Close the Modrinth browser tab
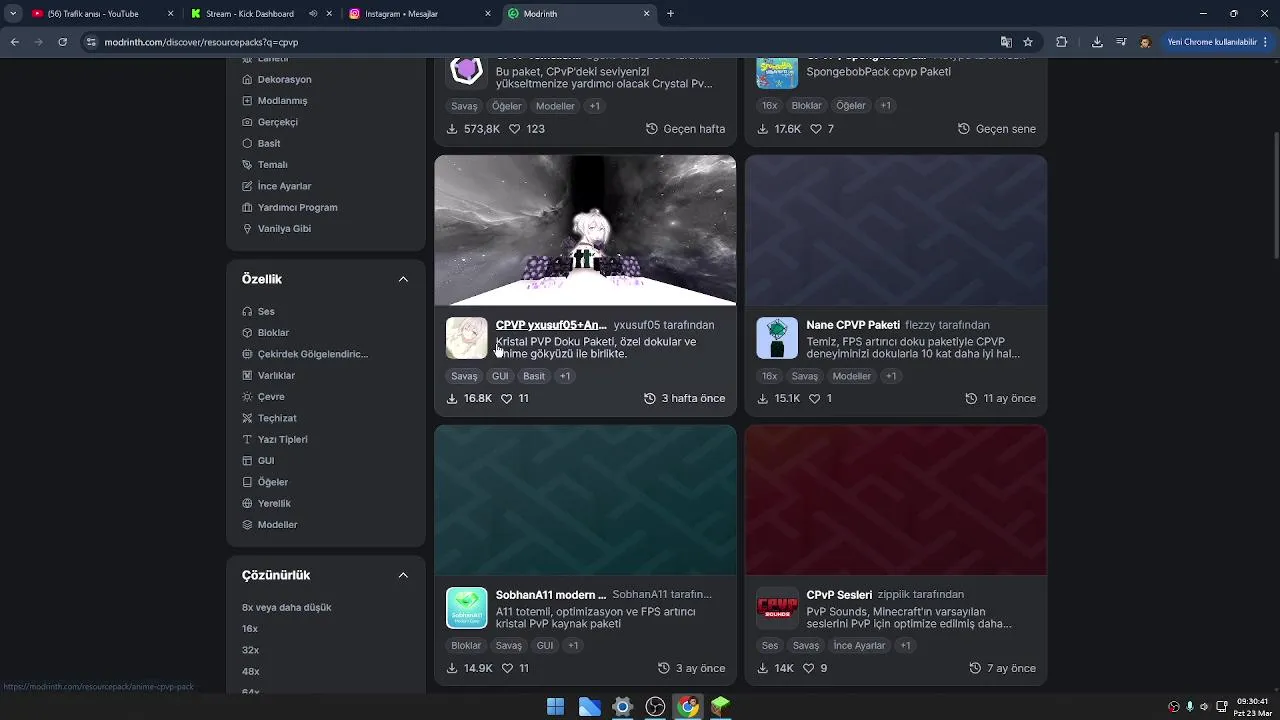This screenshot has width=1280, height=720. pos(647,14)
